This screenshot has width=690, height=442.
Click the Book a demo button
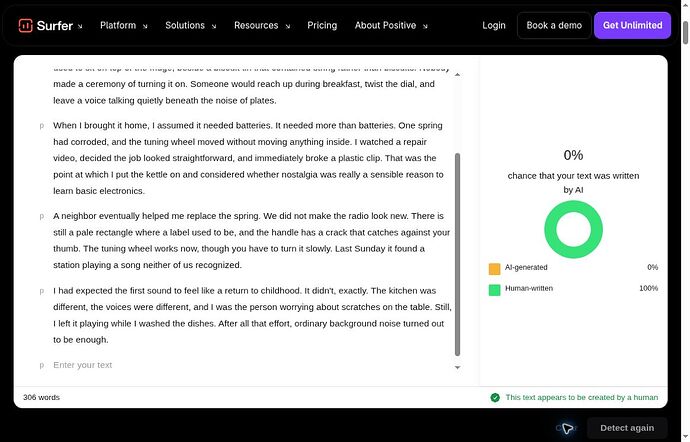(554, 26)
